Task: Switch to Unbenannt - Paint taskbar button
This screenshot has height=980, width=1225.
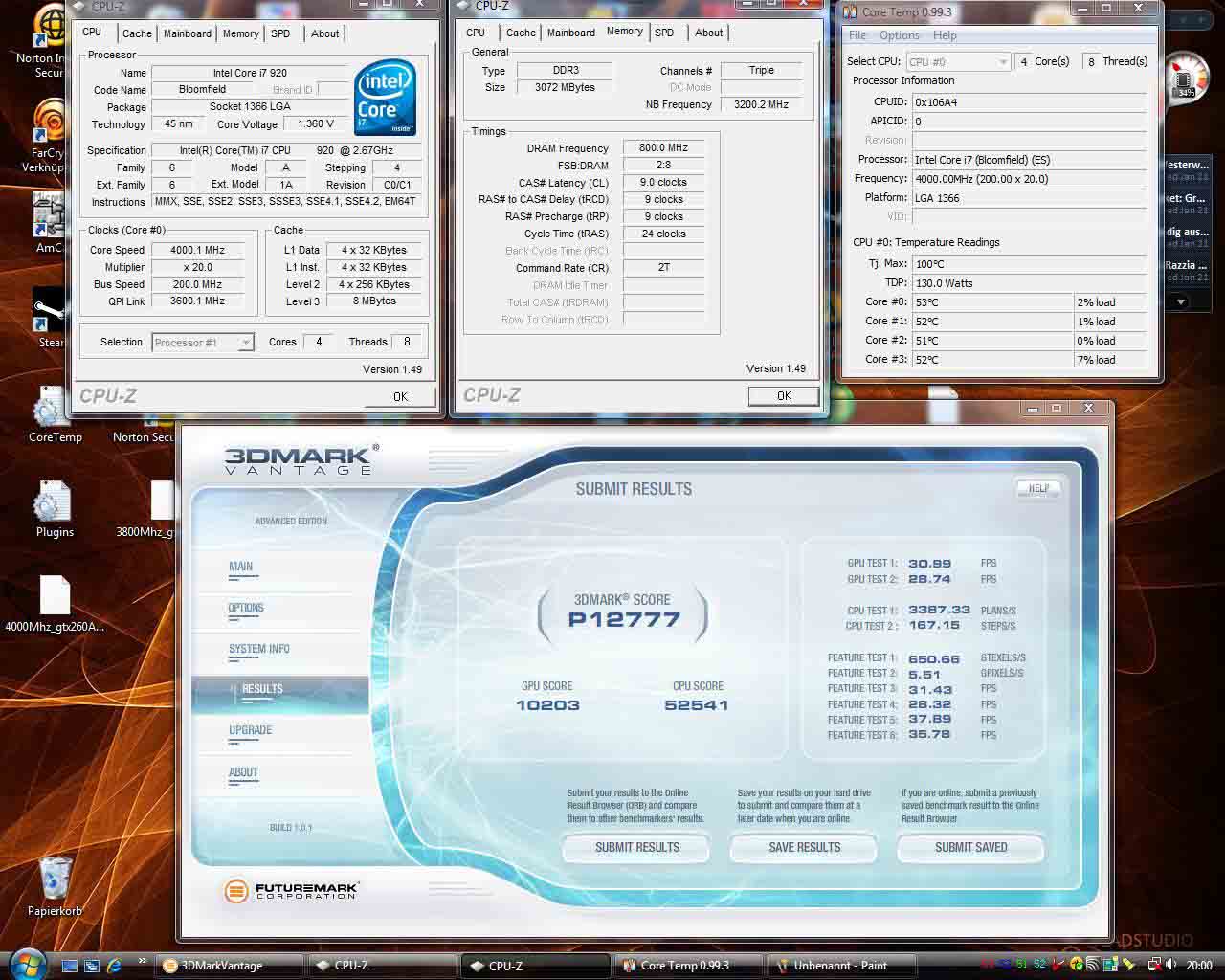Action: pos(841,965)
